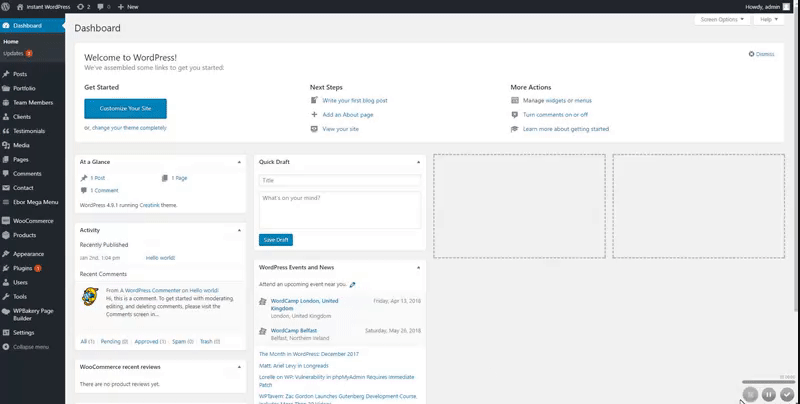Open the '1 Page' link in At a Glance
This screenshot has height=404, width=800.
coord(179,178)
